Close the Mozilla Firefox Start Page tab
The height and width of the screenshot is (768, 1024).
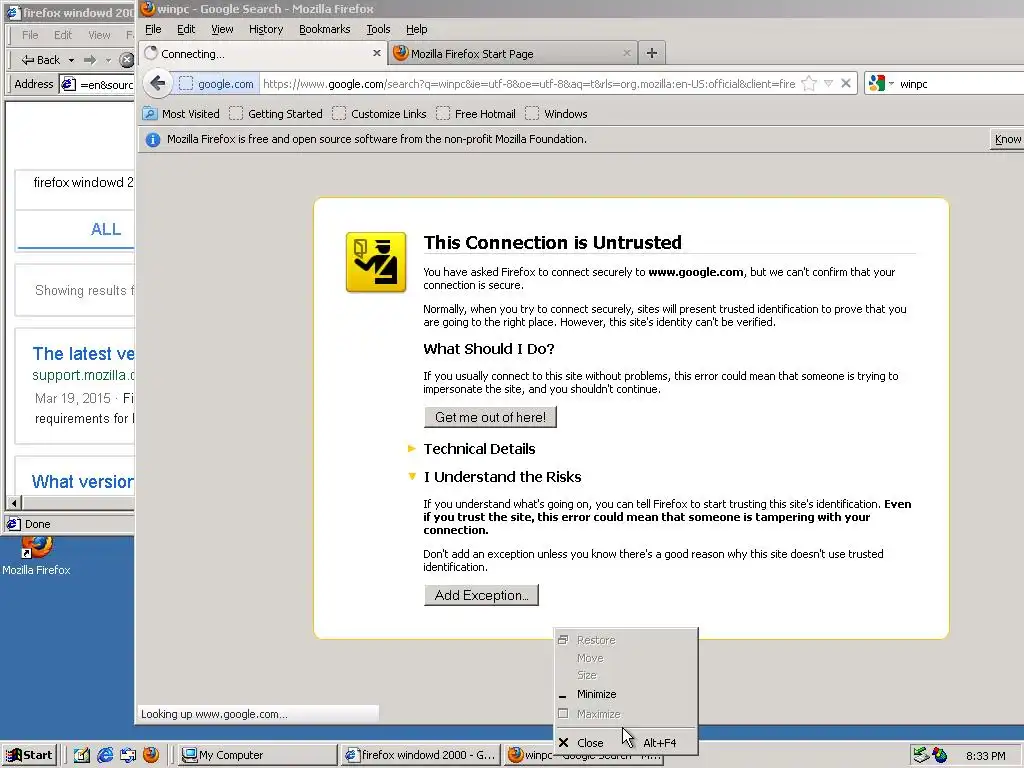coord(627,54)
